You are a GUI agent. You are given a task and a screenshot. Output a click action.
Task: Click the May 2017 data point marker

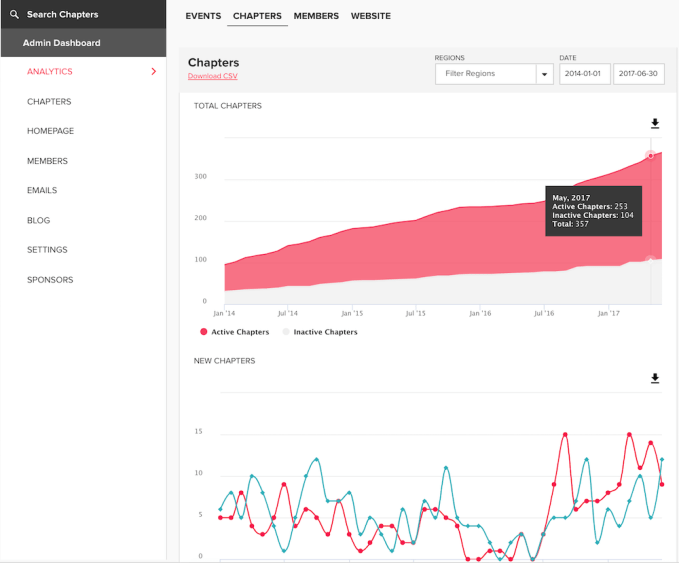(x=650, y=156)
